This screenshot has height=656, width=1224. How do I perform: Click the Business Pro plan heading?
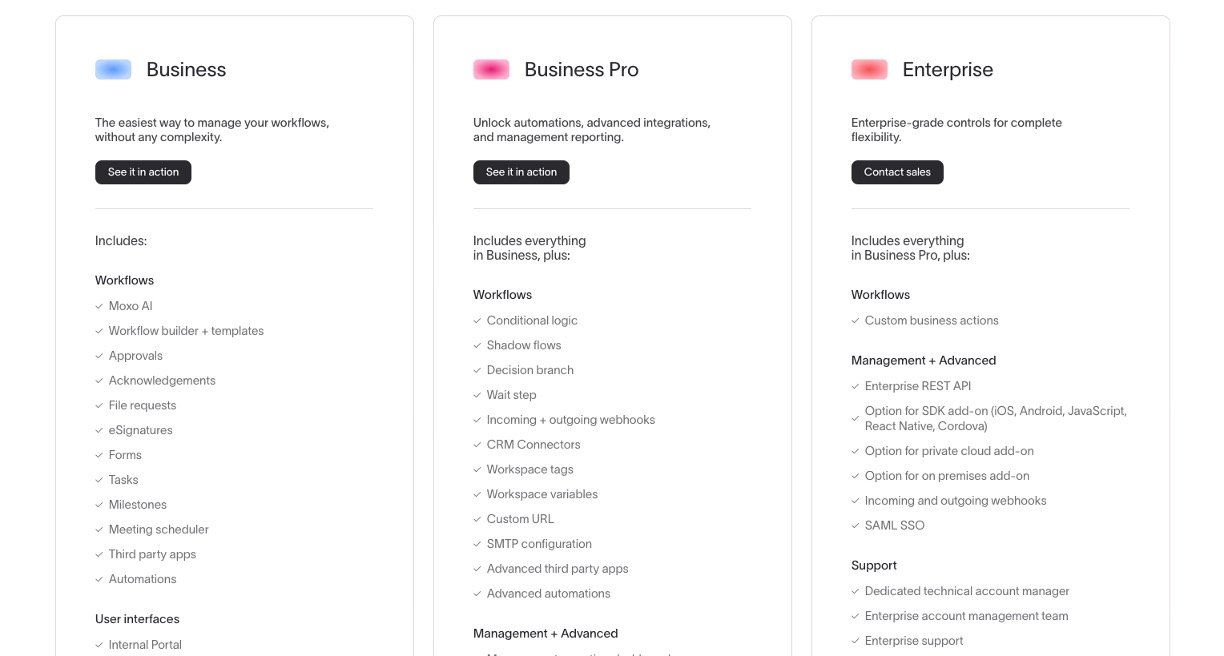coord(581,70)
